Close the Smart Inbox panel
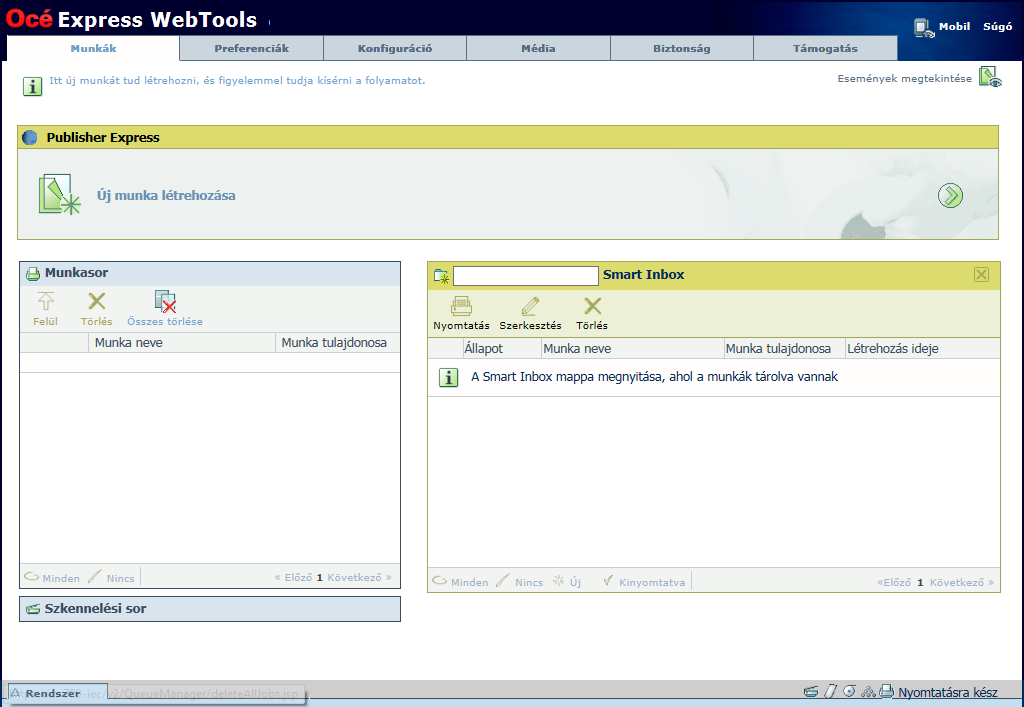The height and width of the screenshot is (707, 1024). click(981, 275)
